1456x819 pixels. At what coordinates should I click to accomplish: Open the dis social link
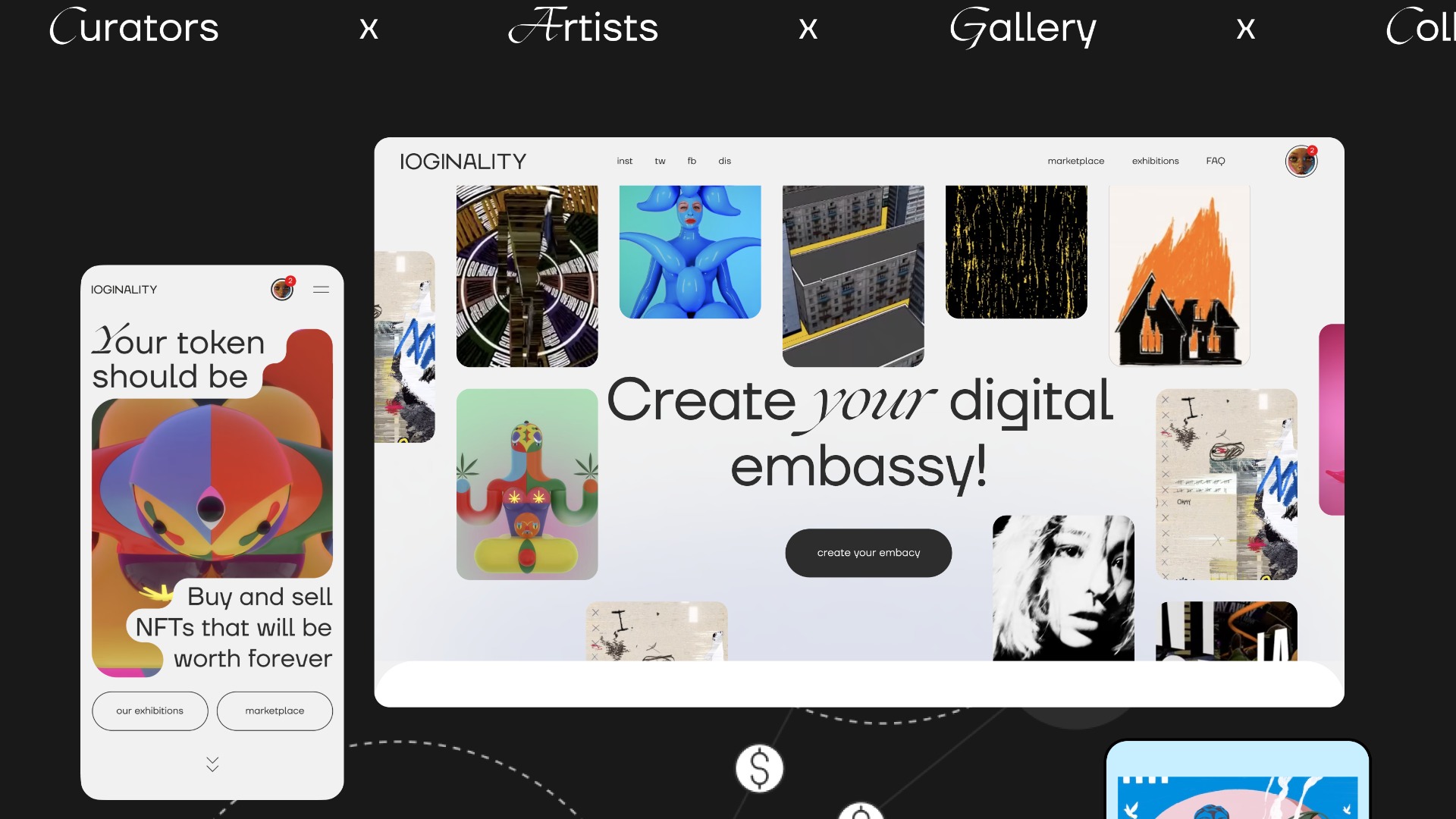(725, 161)
